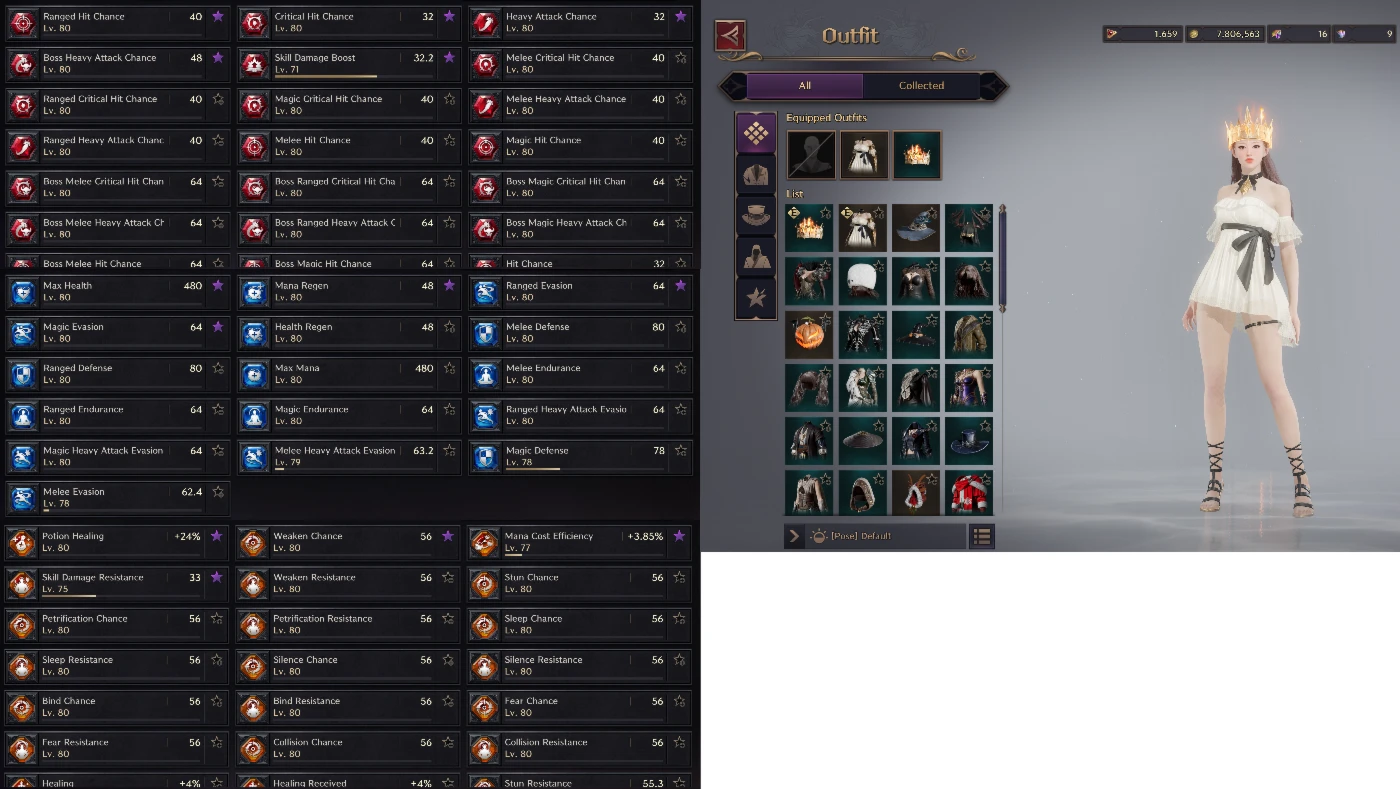Switch to the All tab

[805, 86]
